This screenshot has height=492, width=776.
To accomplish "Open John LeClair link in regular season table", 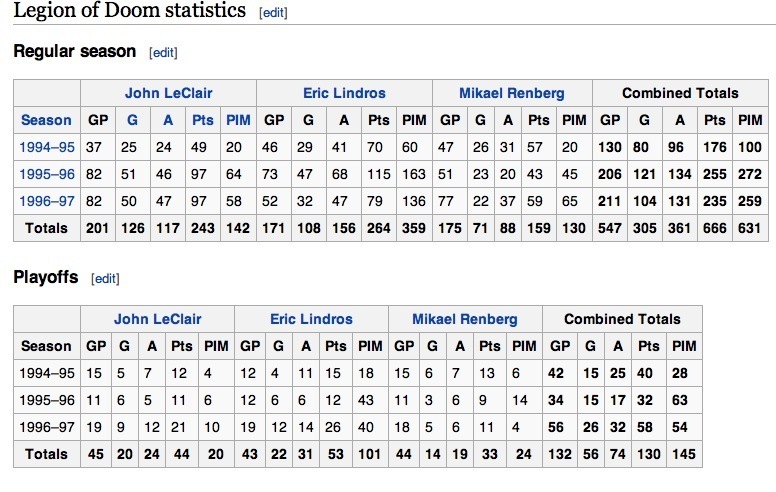I will (169, 93).
